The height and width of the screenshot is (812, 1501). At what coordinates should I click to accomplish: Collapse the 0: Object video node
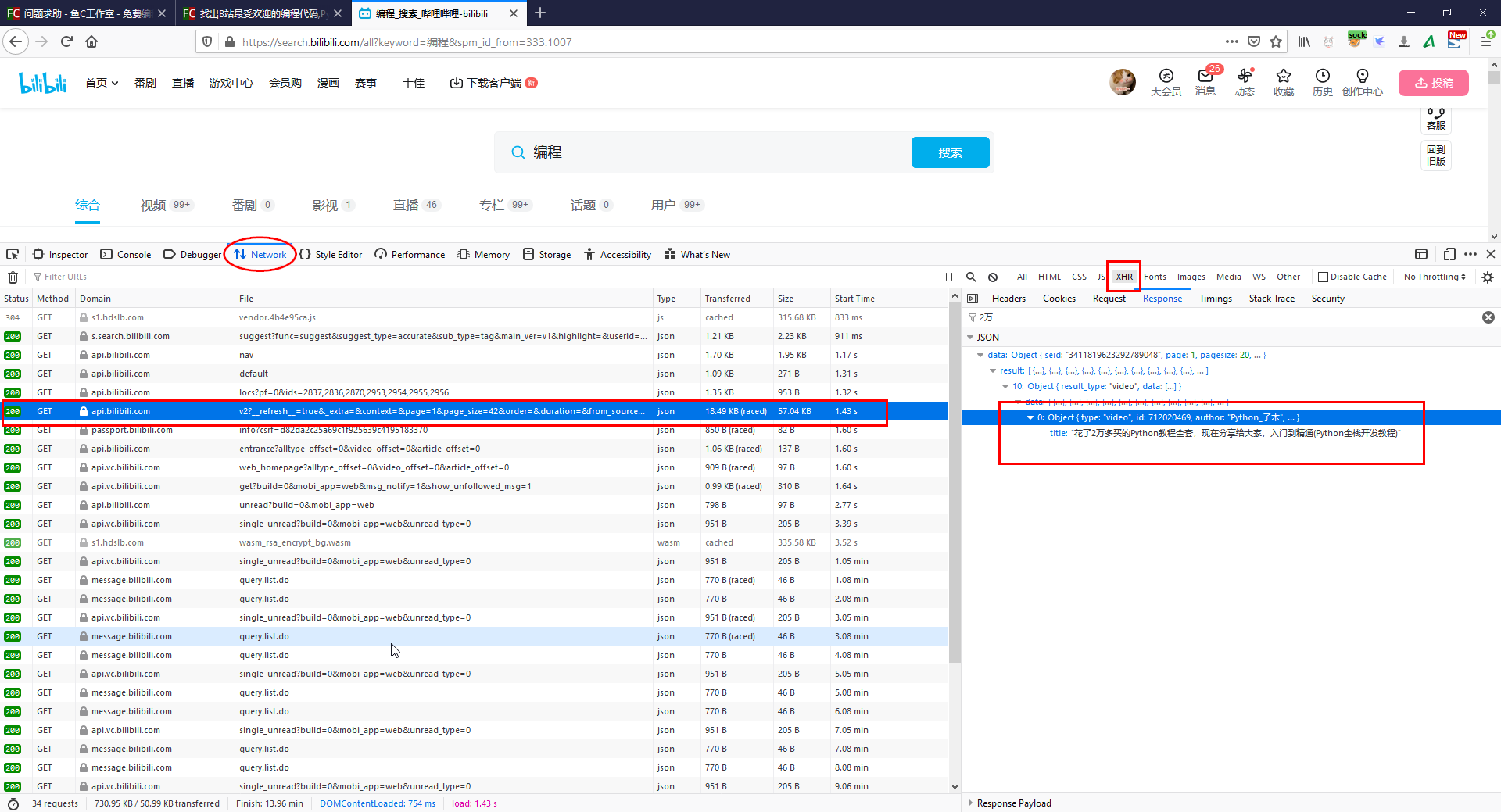[1030, 417]
